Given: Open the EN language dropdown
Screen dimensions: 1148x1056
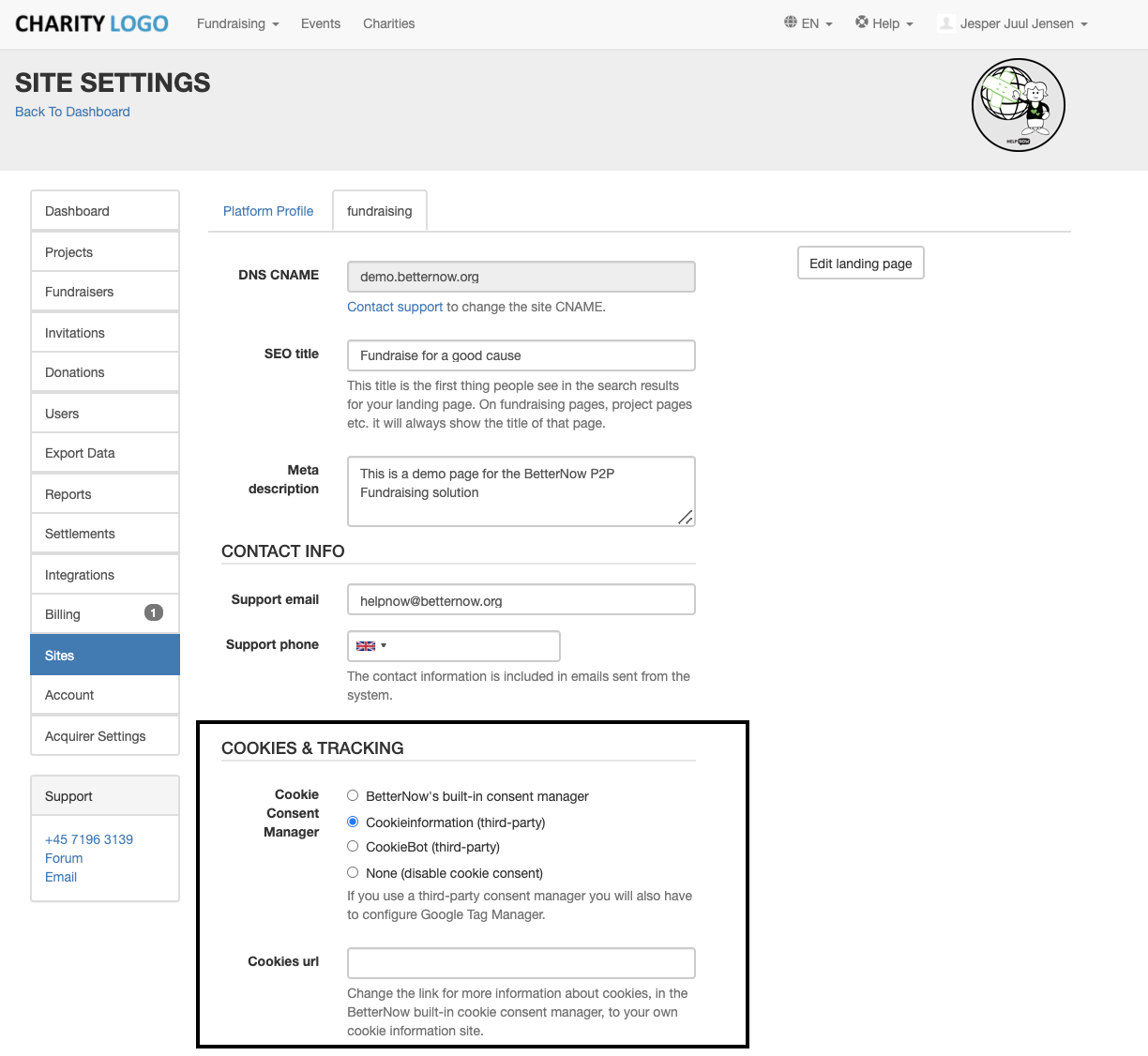Looking at the screenshot, I should (x=808, y=23).
